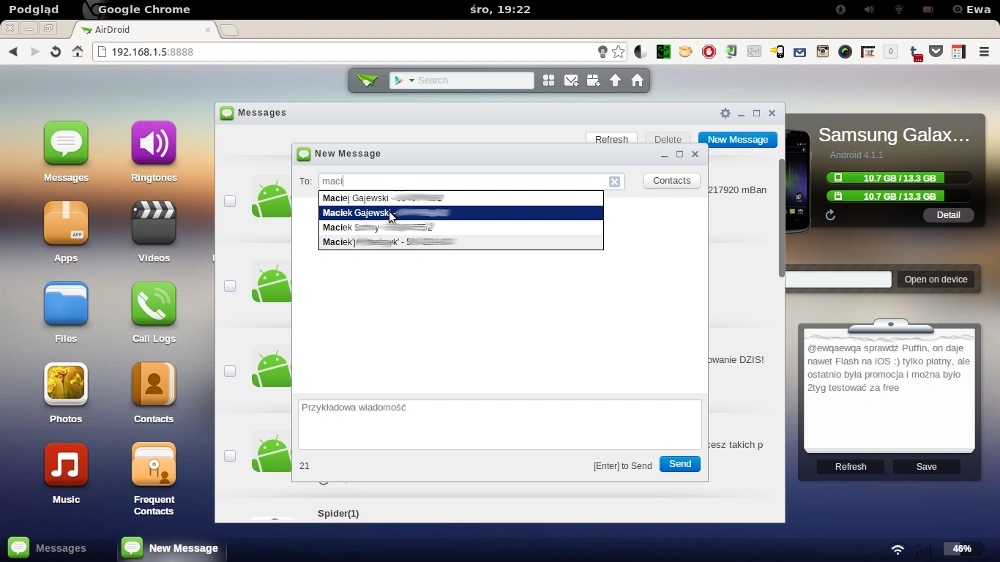
Task: Select the last Maciek contact suggestion
Action: tap(460, 242)
